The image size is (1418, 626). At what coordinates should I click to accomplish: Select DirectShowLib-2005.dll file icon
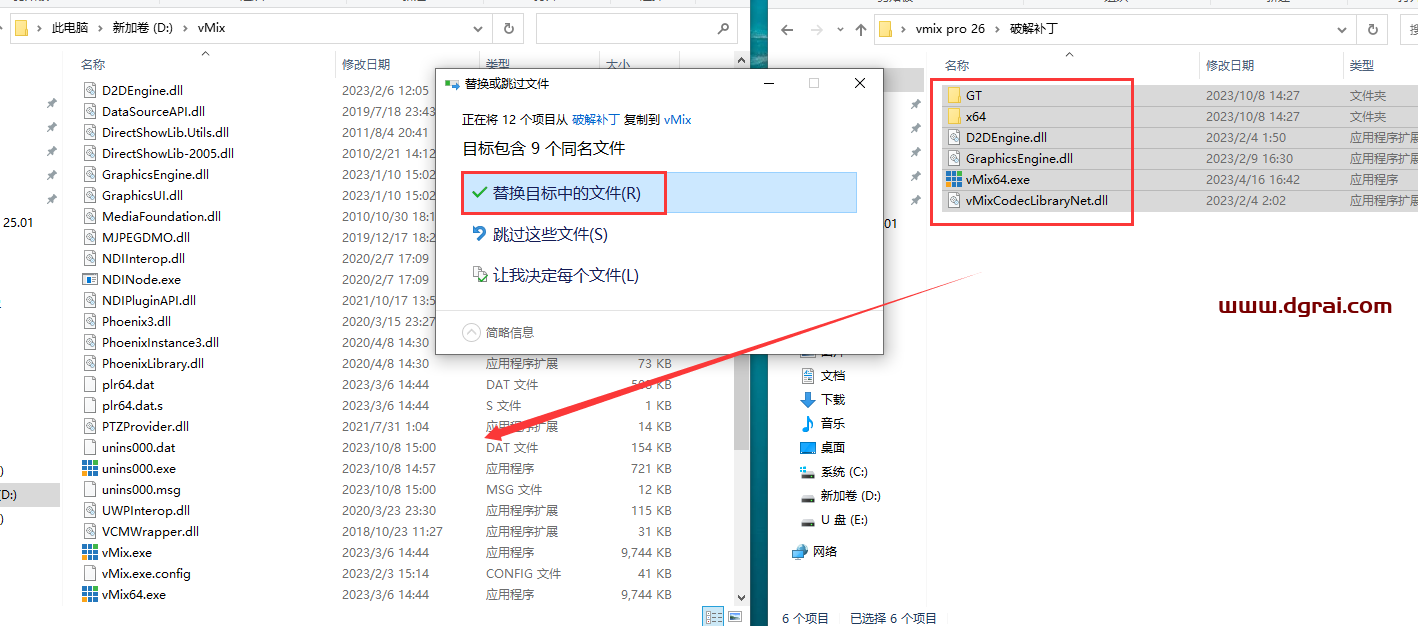[90, 153]
